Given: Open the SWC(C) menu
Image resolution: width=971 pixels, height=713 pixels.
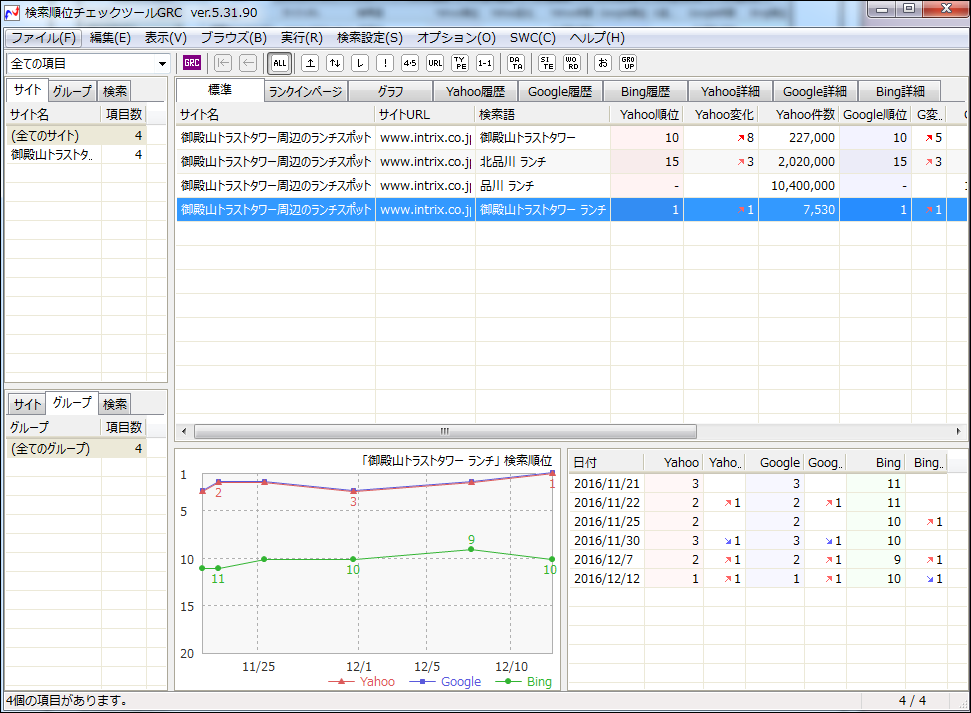Looking at the screenshot, I should click(533, 38).
